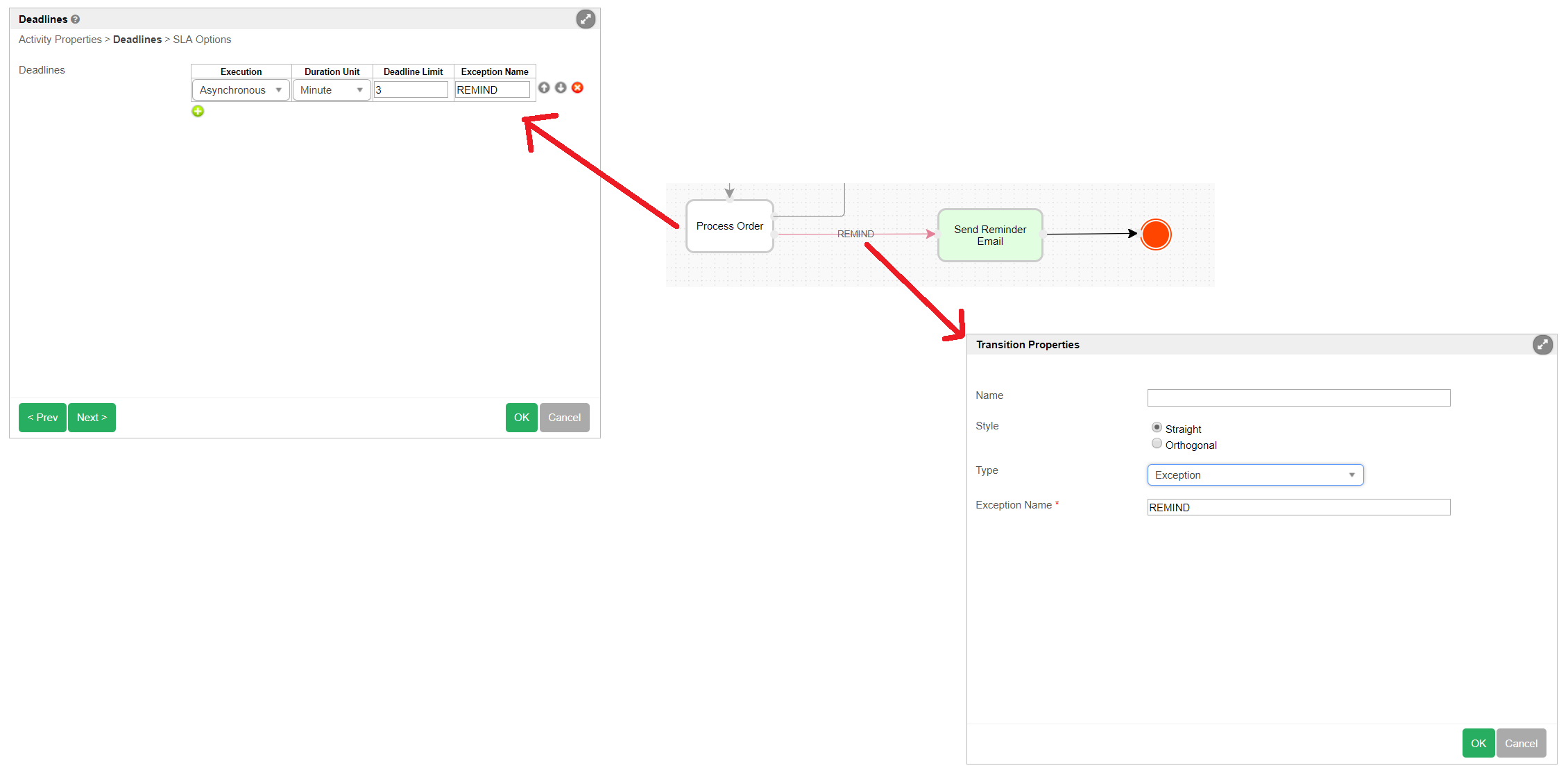Click the Prev button in Deadlines

click(42, 418)
